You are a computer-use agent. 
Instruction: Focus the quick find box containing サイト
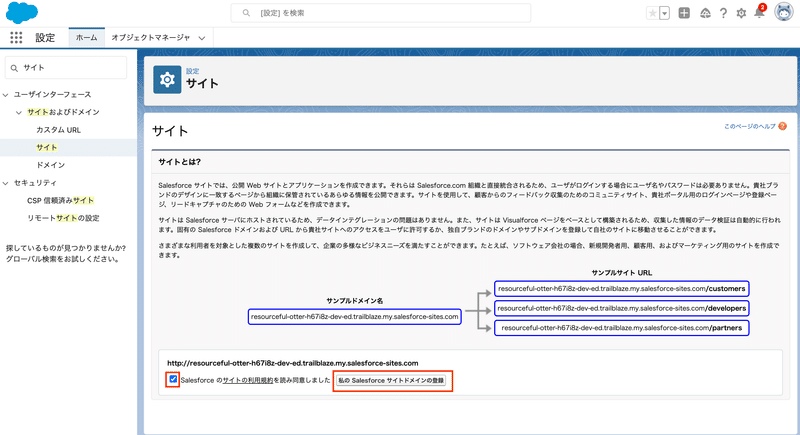point(66,68)
